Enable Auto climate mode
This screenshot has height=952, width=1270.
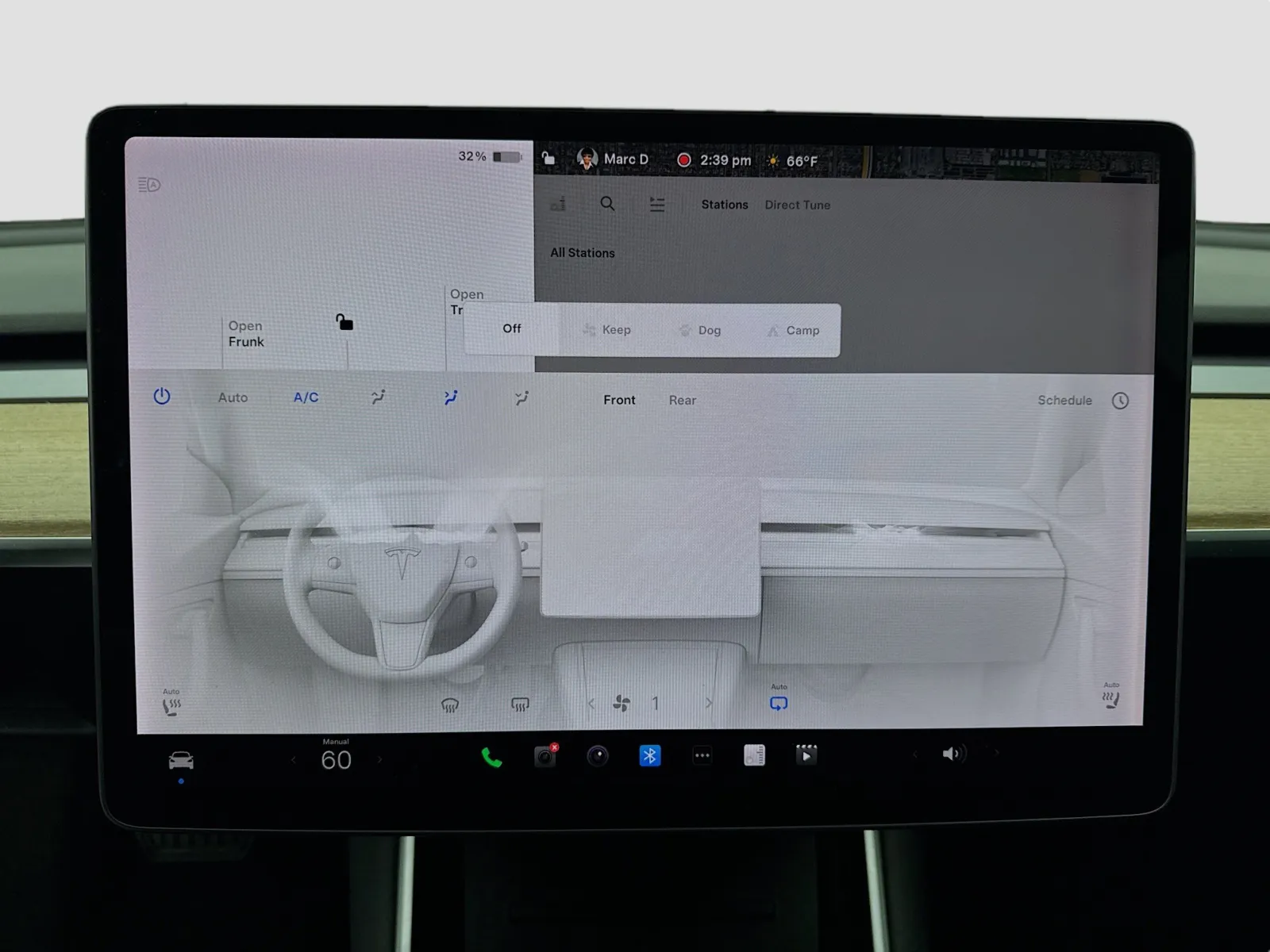(x=233, y=397)
